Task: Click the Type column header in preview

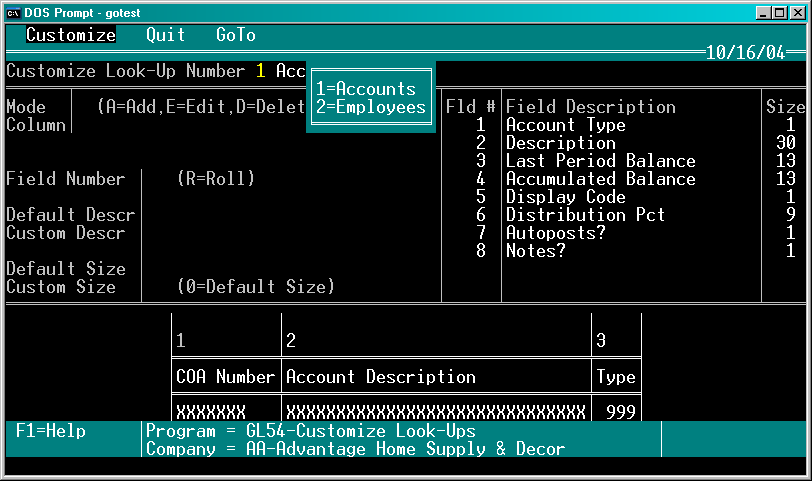Action: point(616,376)
